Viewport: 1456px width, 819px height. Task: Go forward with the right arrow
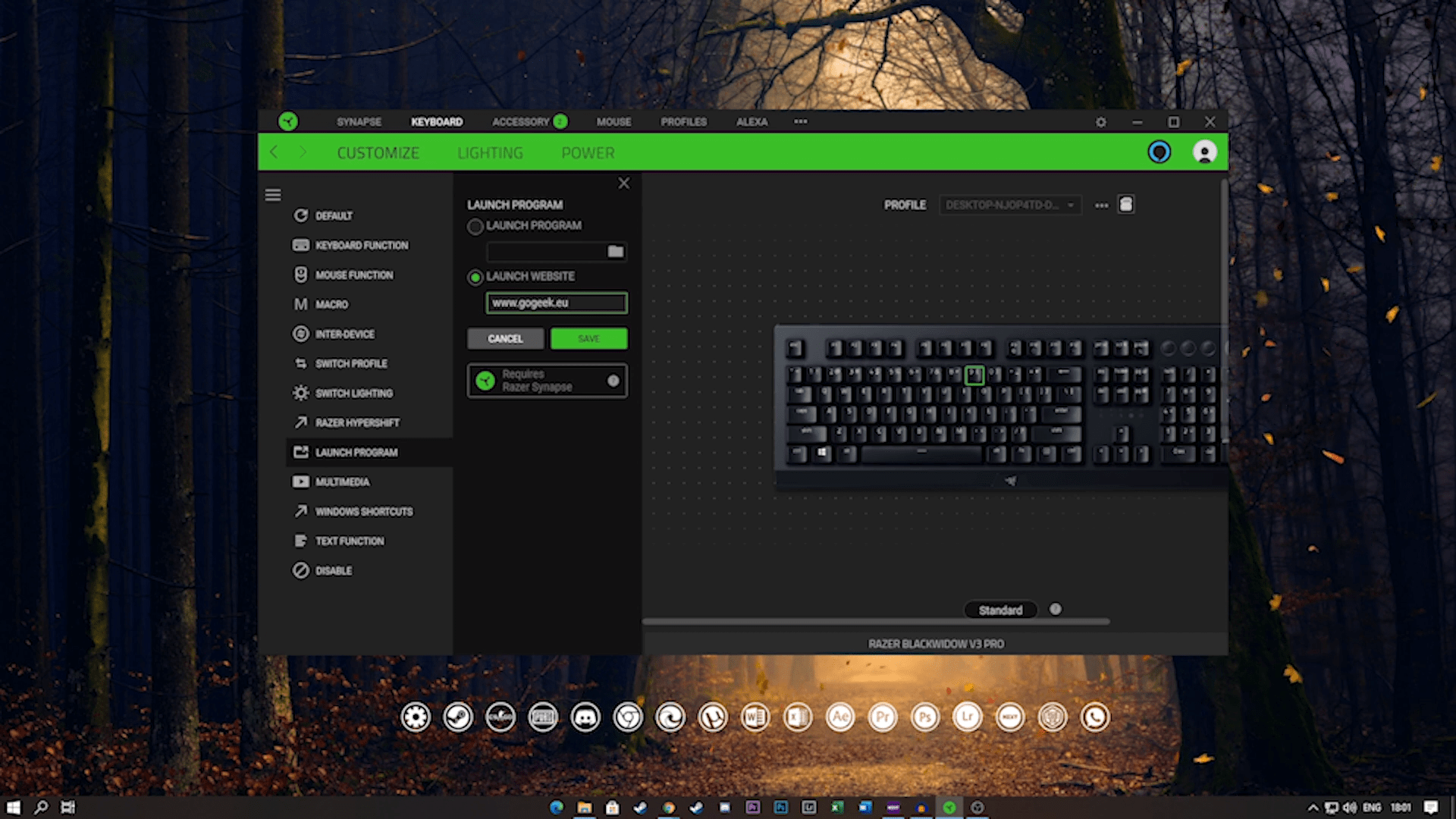coord(303,152)
